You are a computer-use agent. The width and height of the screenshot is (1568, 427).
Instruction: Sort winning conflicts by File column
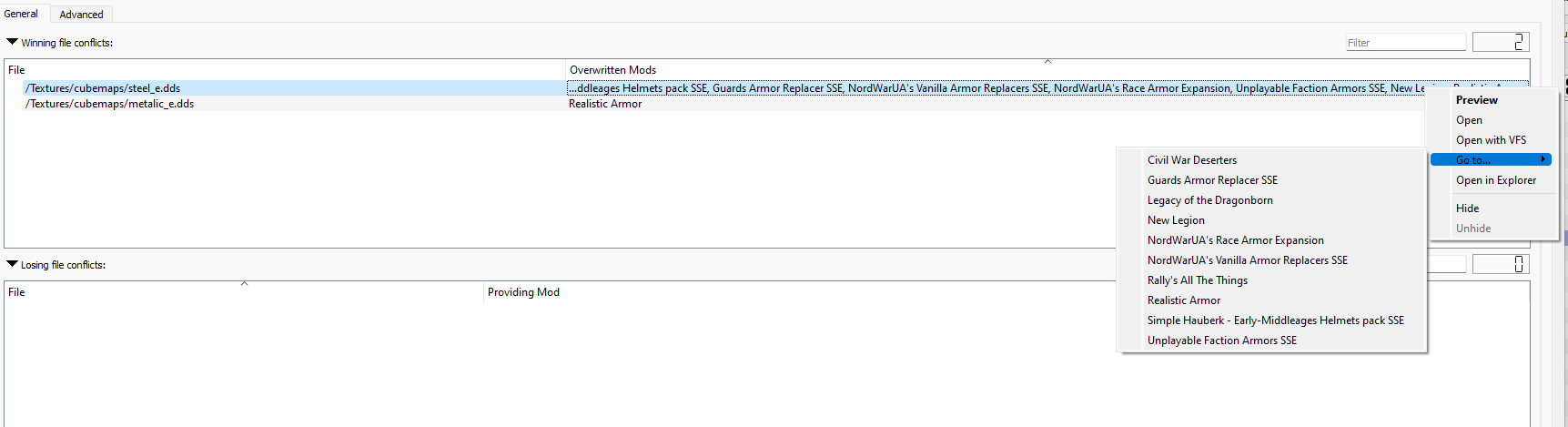[x=285, y=69]
